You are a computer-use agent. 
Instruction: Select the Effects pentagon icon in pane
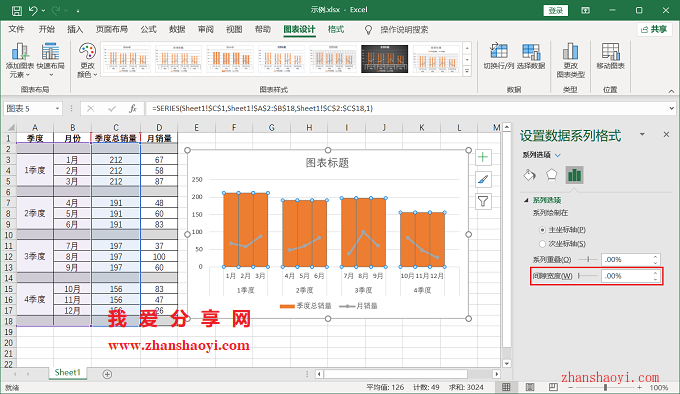552,175
